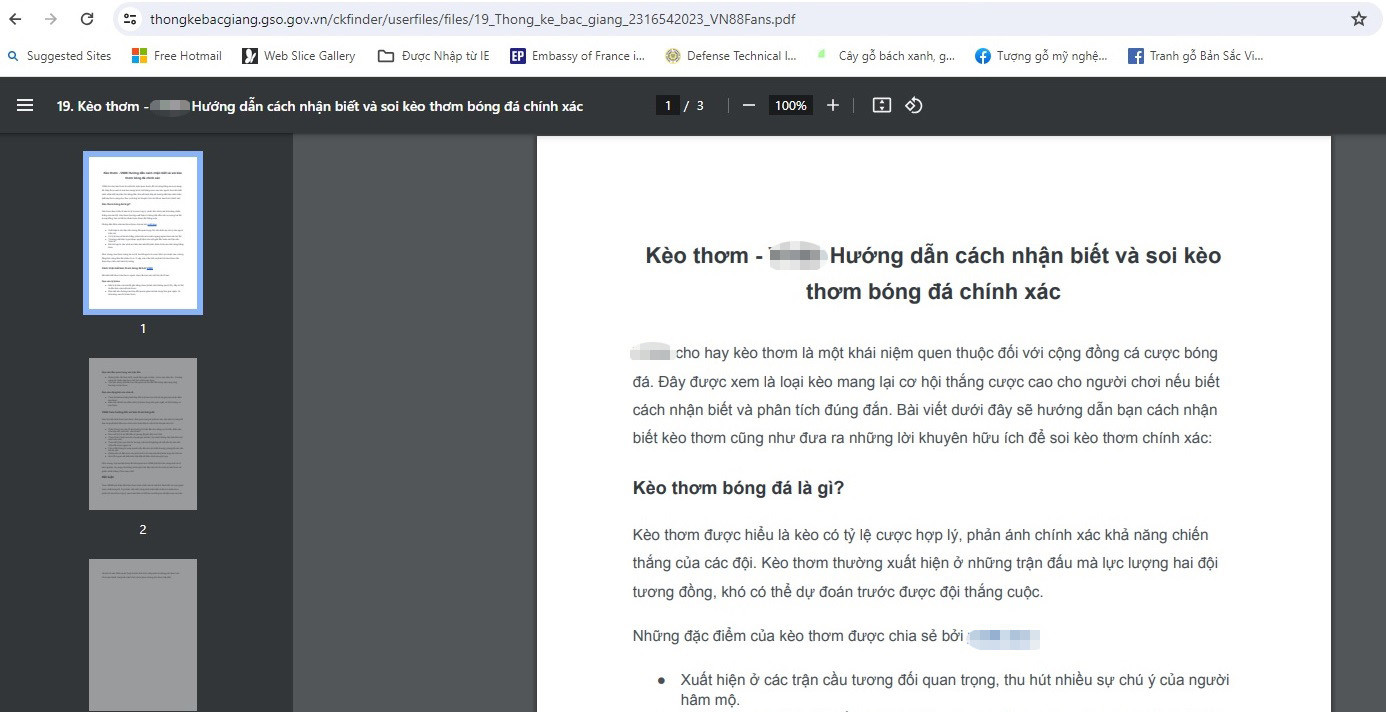1386x712 pixels.
Task: Toggle the bookmark star for this page
Action: pos(1358,18)
